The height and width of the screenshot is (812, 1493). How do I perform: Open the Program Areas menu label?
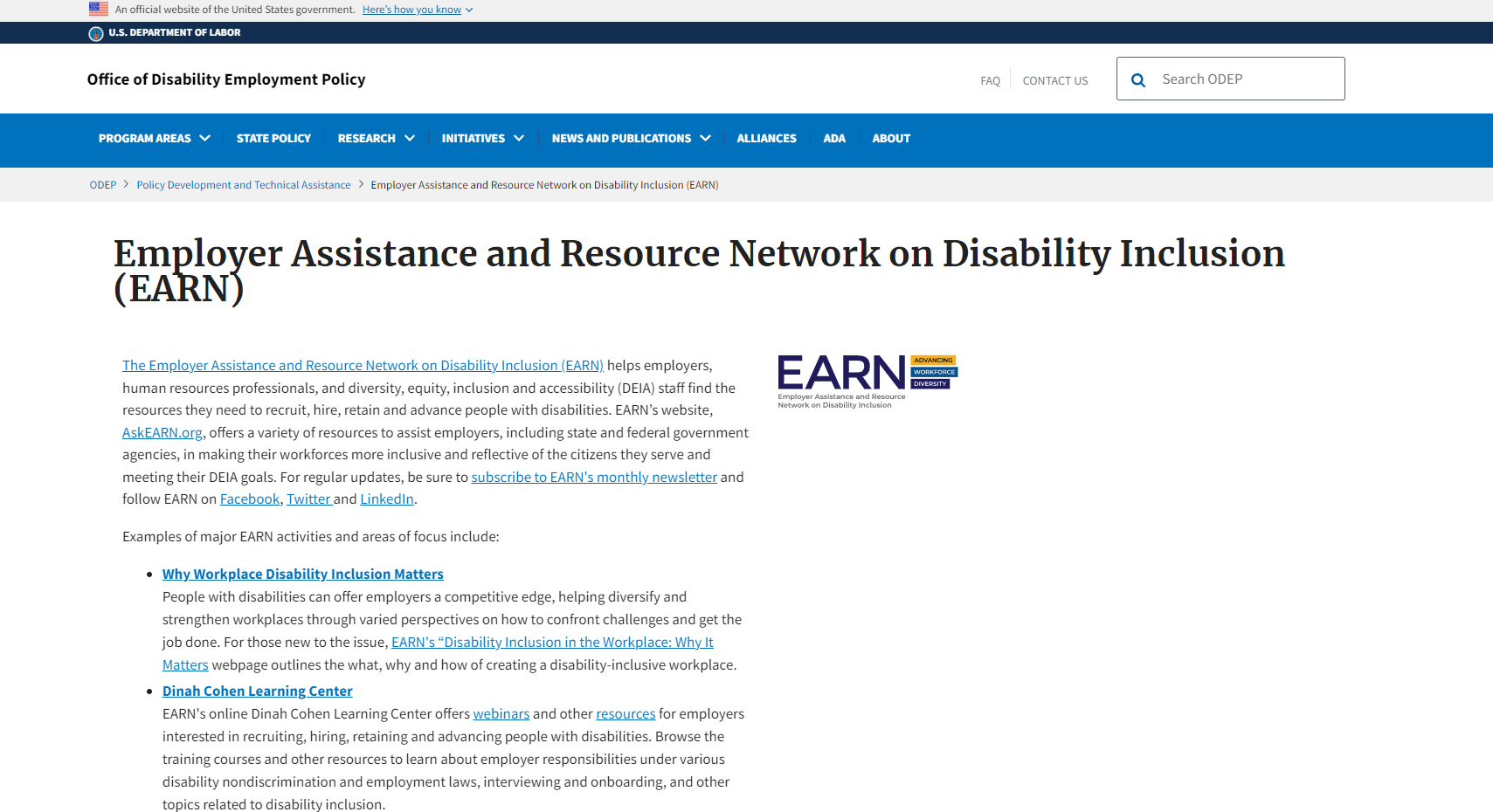144,138
